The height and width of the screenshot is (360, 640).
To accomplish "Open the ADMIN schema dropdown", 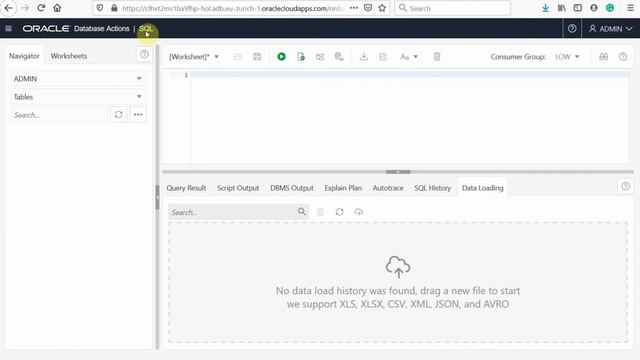I will (78, 78).
